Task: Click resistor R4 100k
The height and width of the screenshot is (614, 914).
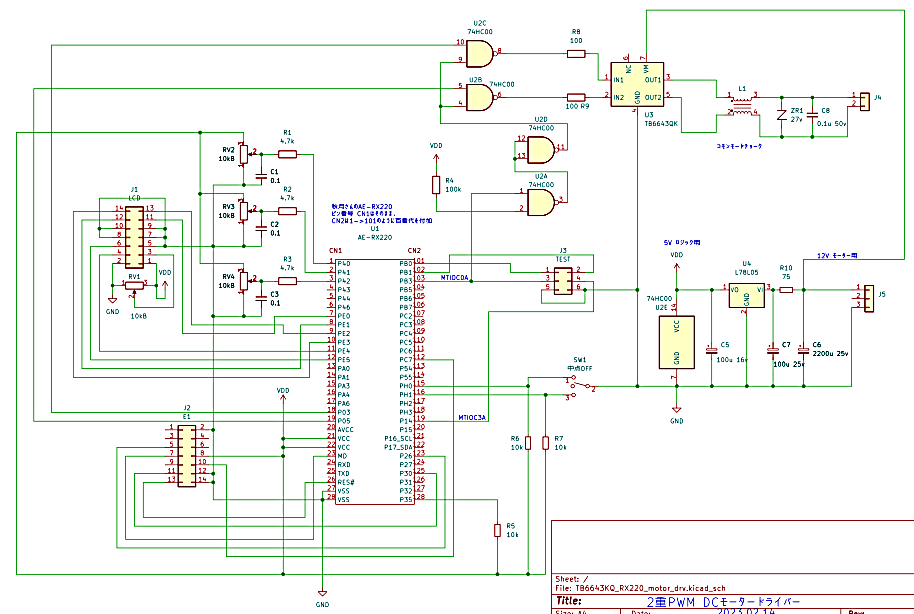Action: [x=436, y=185]
